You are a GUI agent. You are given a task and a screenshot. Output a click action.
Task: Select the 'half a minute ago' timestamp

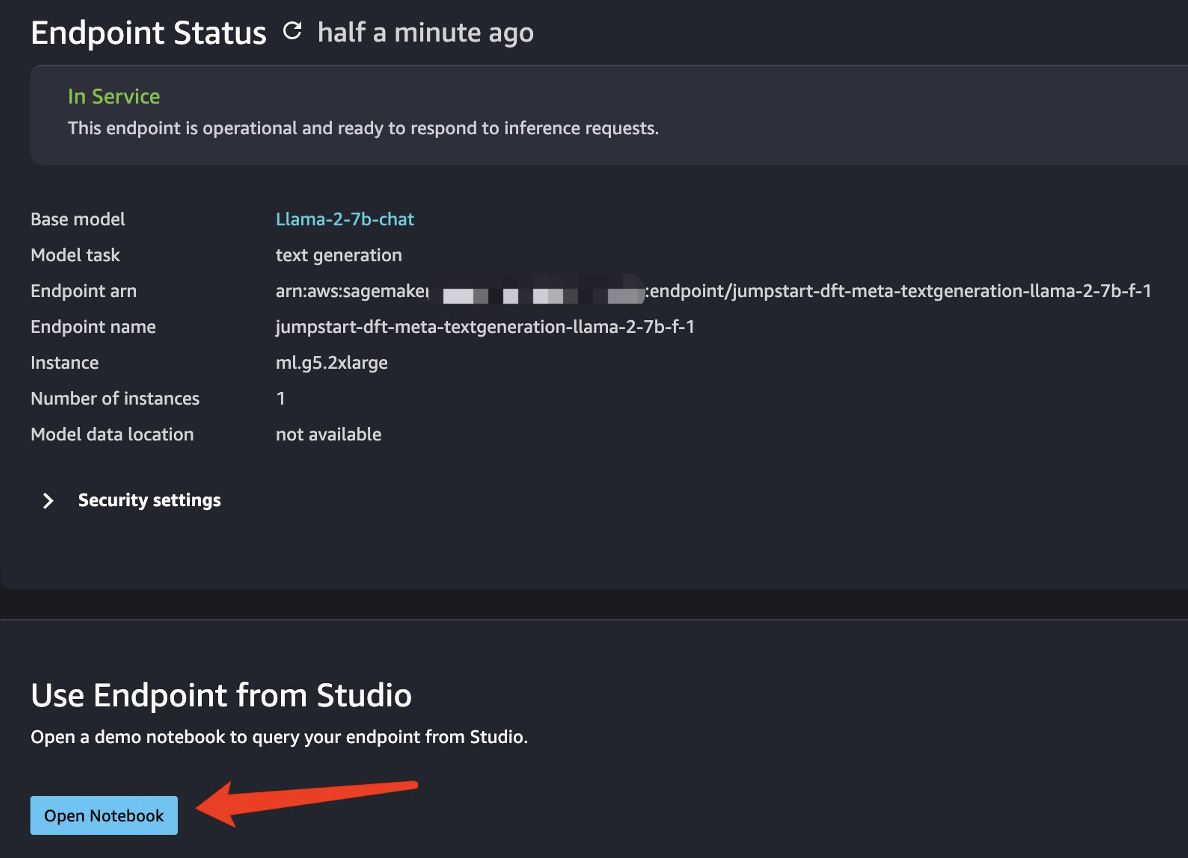click(425, 33)
